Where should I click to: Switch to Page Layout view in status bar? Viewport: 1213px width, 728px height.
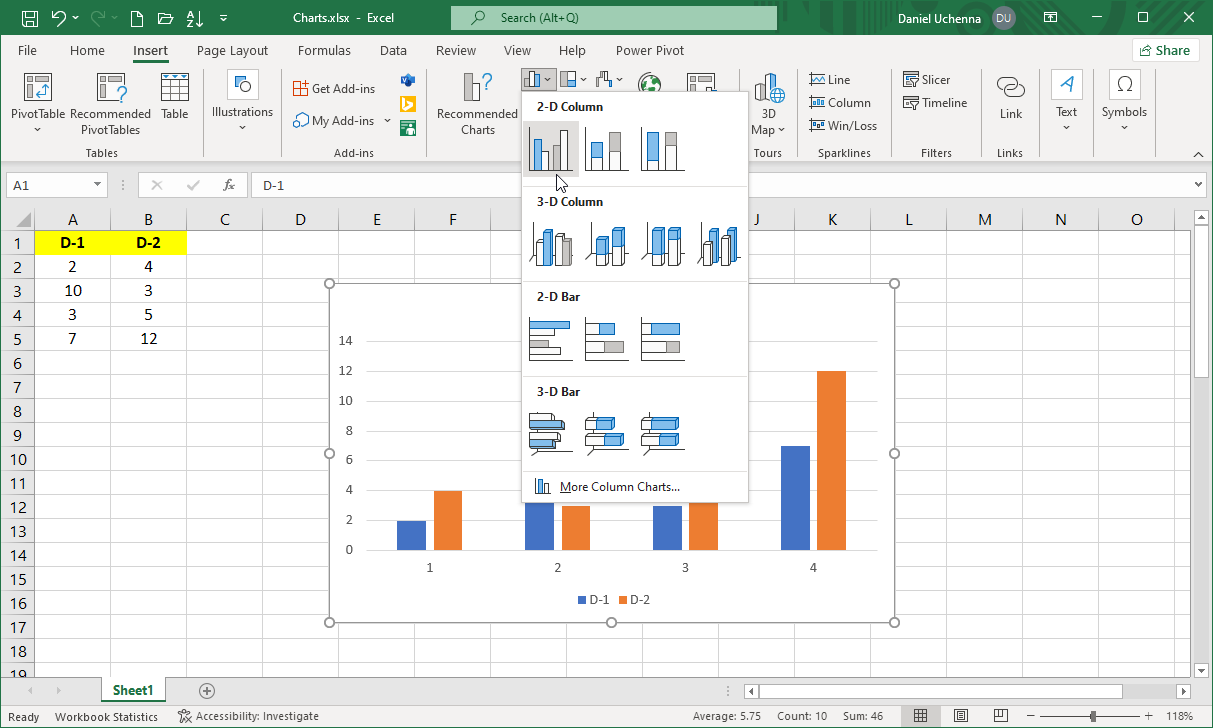(960, 716)
